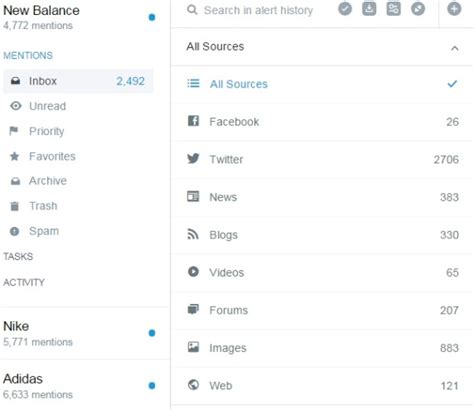
Task: Click the Spam warning icon
Action: click(14, 231)
